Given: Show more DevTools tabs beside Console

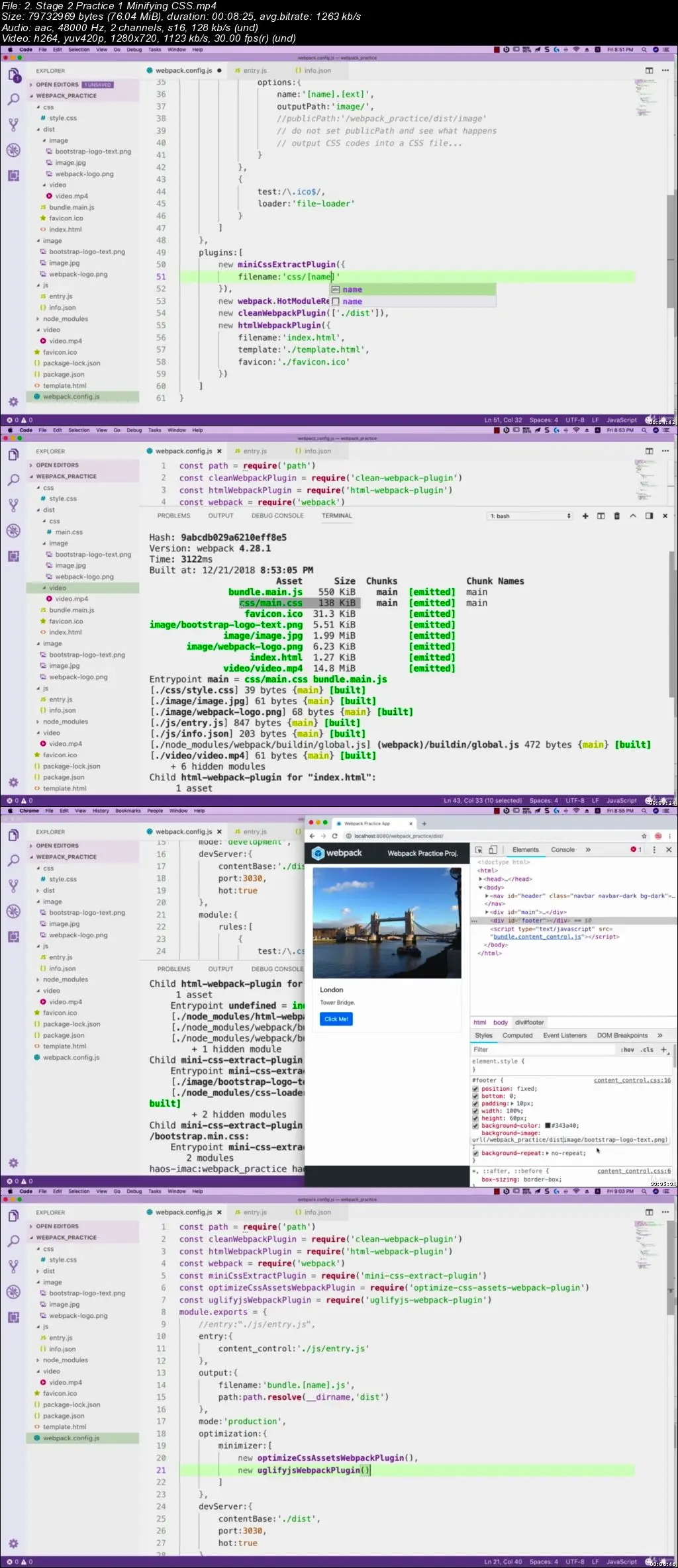Looking at the screenshot, I should coord(587,849).
